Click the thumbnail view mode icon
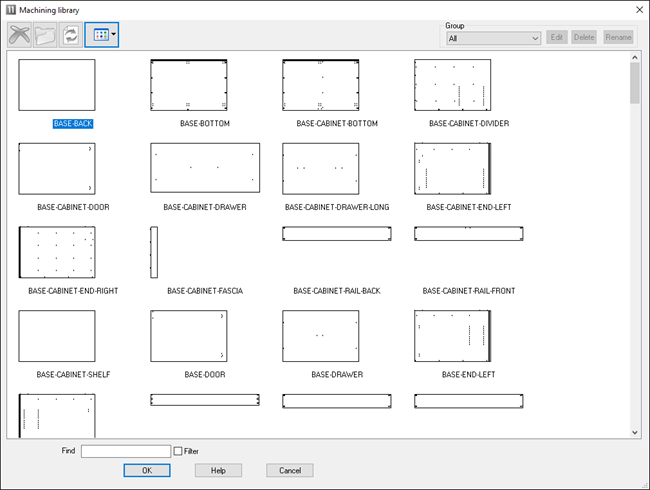This screenshot has height=490, width=650. (98, 34)
